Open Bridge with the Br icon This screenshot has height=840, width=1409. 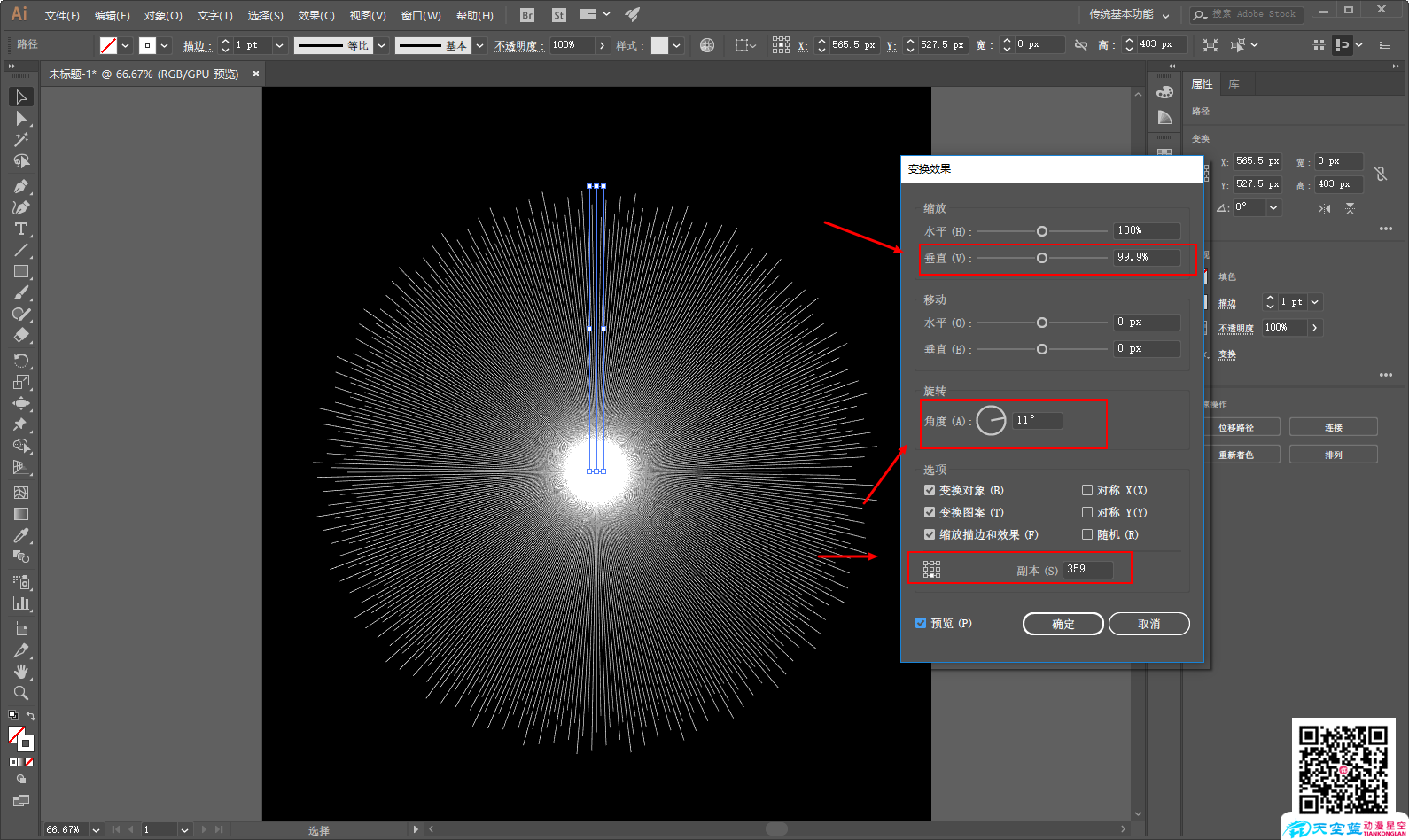pos(527,15)
